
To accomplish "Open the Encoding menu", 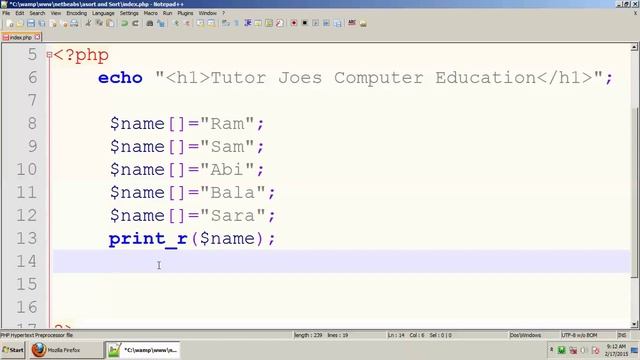I will pyautogui.click(x=77, y=13).
